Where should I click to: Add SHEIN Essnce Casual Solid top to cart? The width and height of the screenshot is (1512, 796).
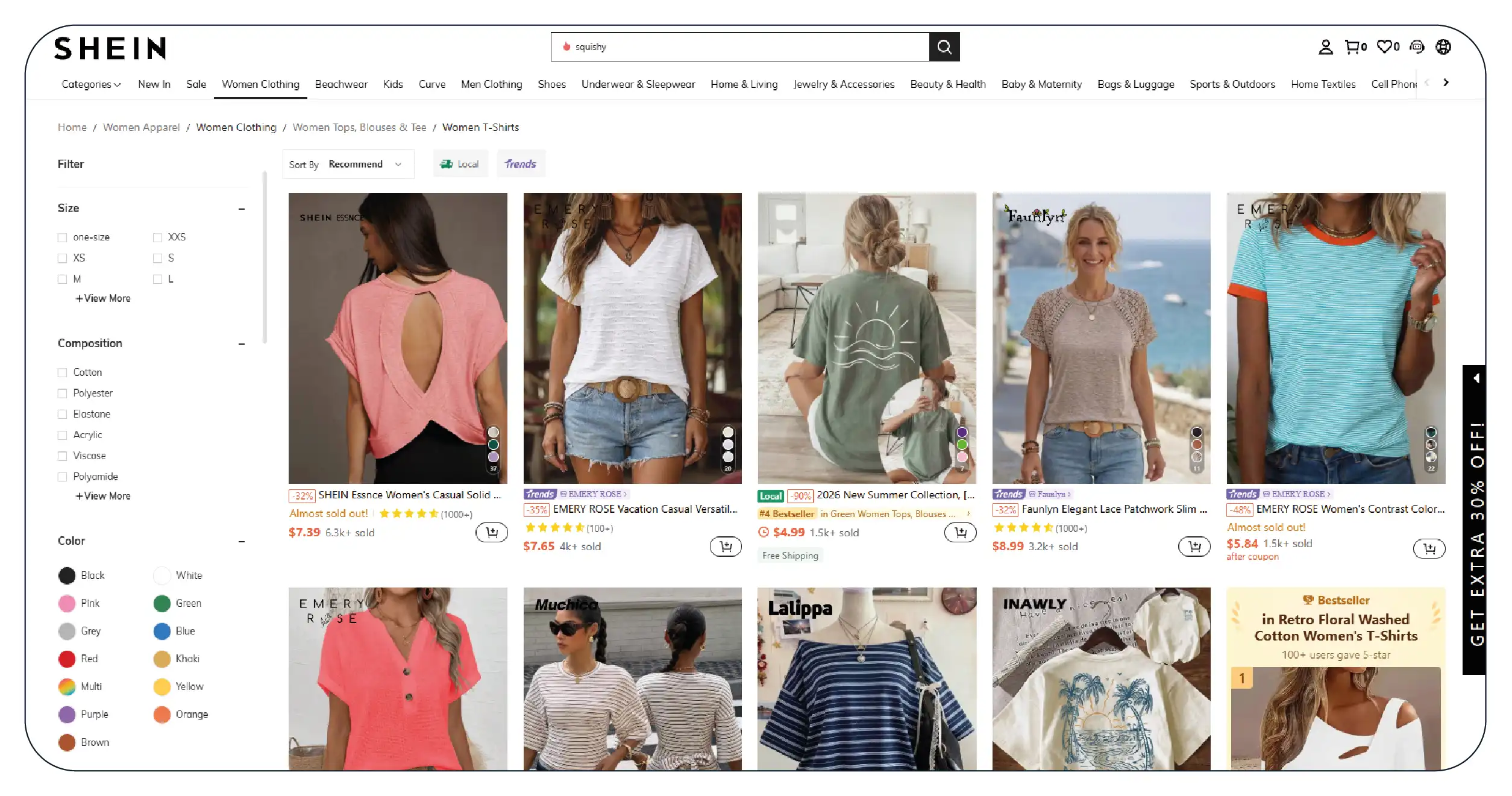coord(492,533)
